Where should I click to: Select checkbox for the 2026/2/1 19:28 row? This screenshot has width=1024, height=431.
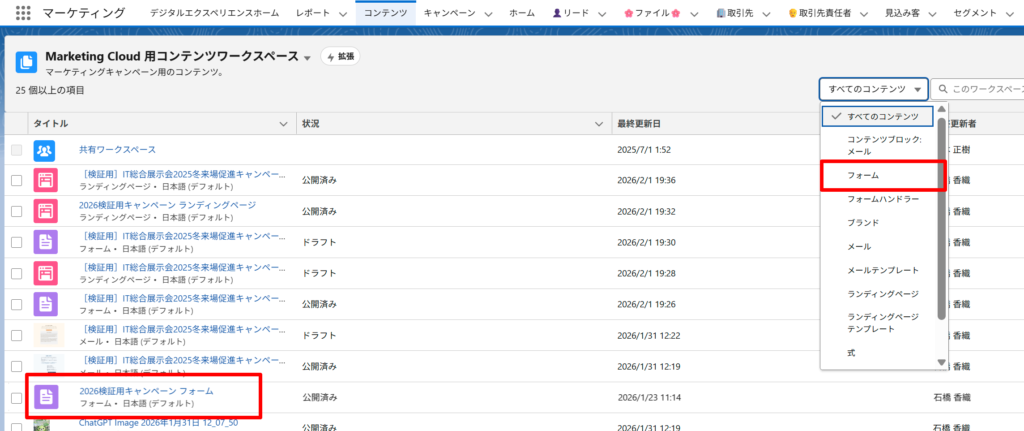pos(16,273)
